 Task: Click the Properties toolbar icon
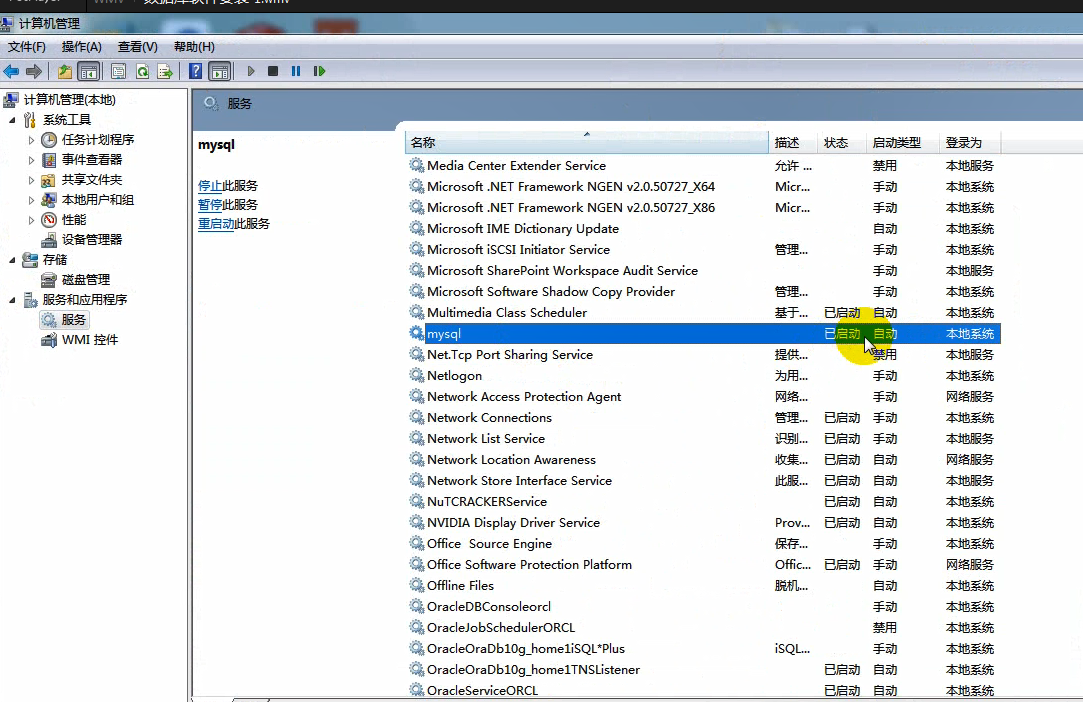pos(116,70)
